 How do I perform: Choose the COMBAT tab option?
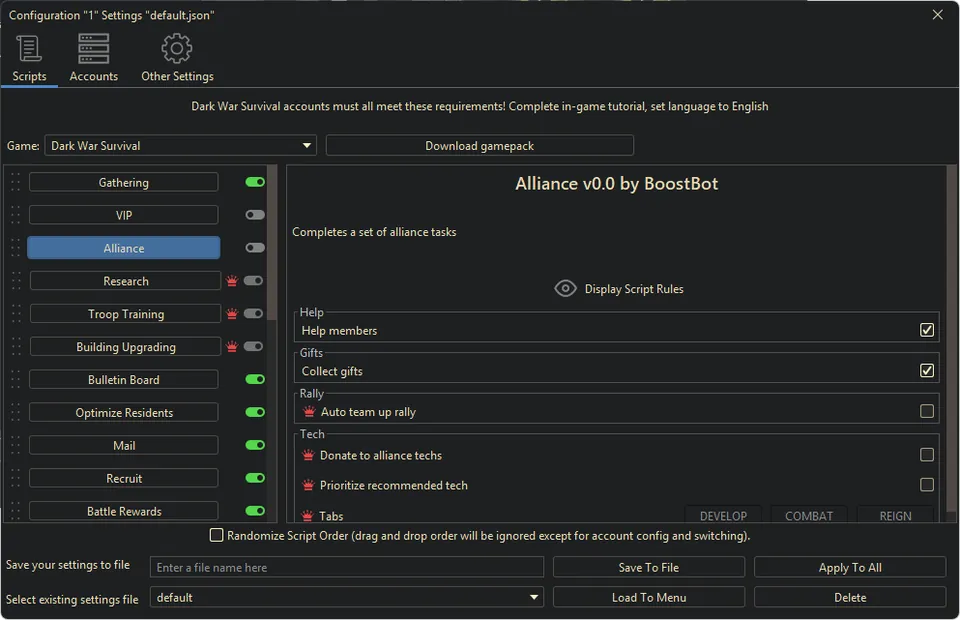pyautogui.click(x=809, y=515)
